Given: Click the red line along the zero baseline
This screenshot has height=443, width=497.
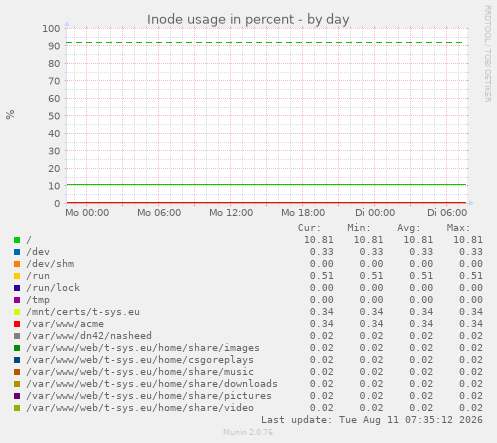Looking at the screenshot, I should click(x=266, y=202).
